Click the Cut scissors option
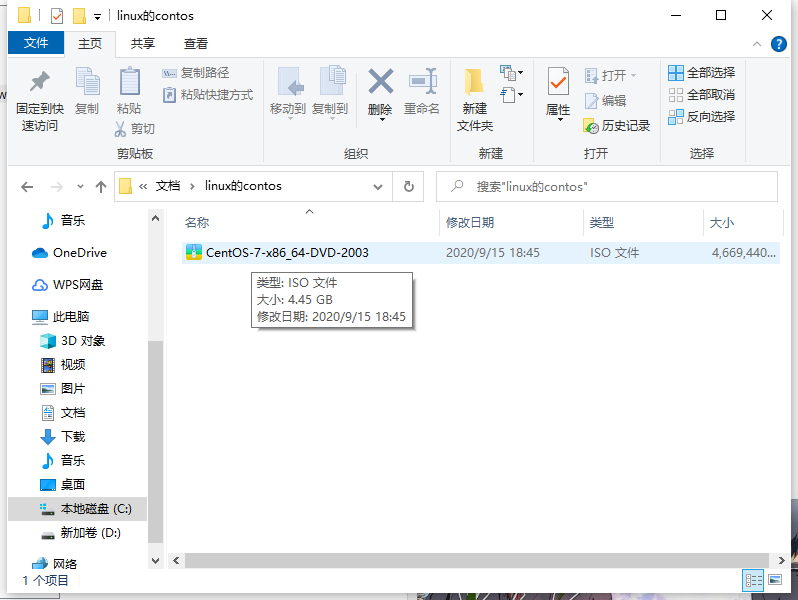The height and width of the screenshot is (600, 798). 134,129
